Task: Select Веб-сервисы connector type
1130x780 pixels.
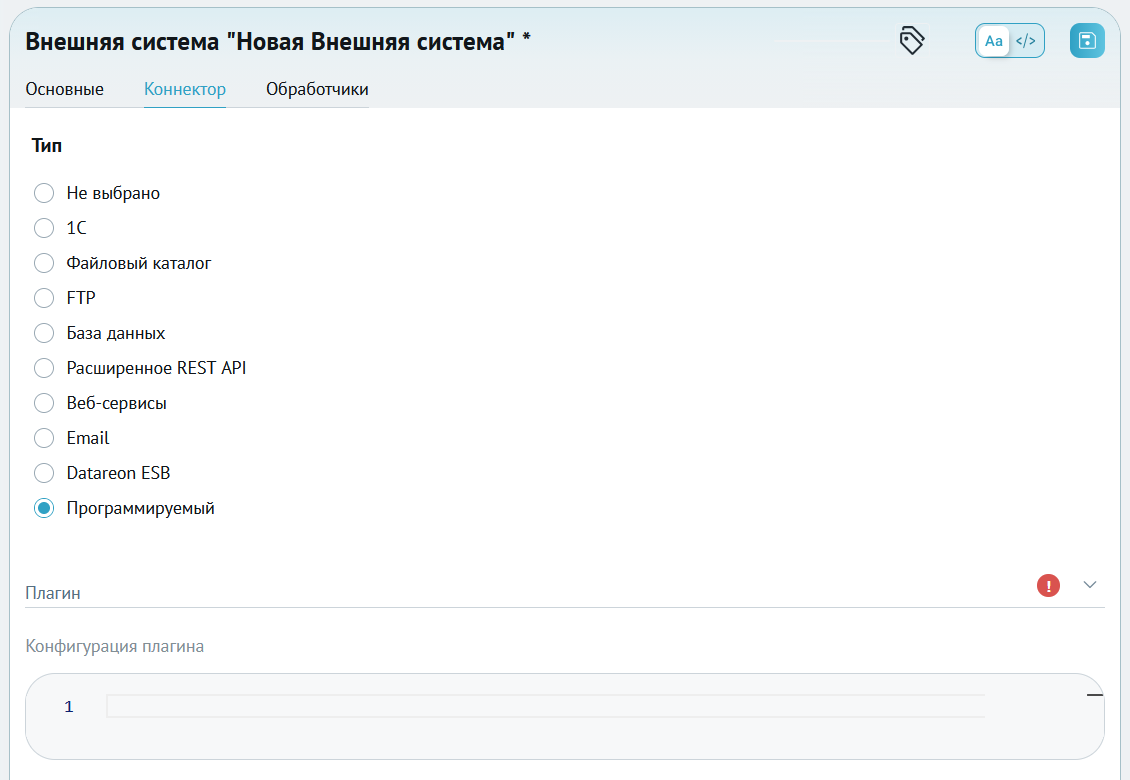Action: click(x=44, y=403)
